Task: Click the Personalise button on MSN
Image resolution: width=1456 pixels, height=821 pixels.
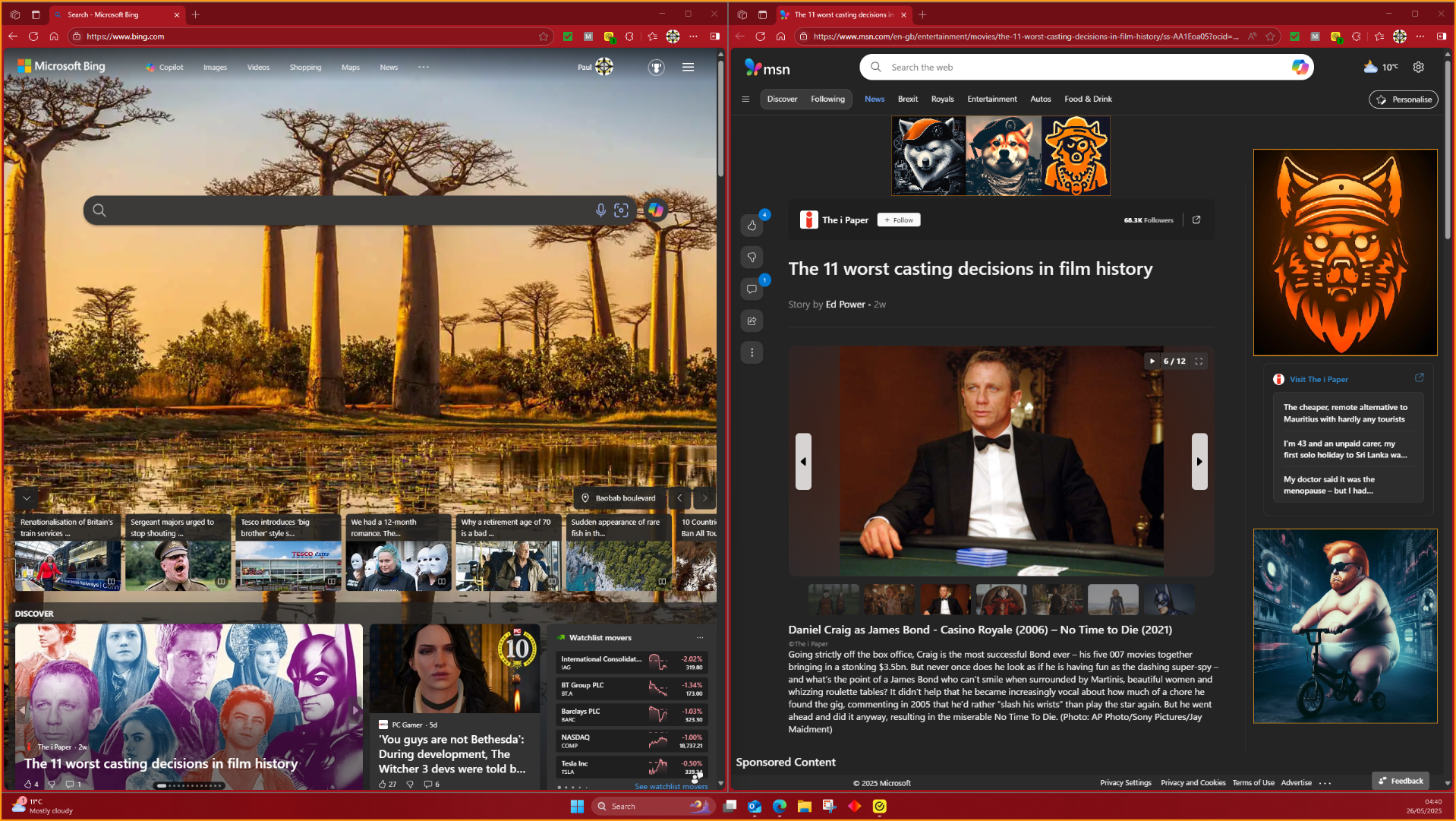Action: coord(1404,99)
